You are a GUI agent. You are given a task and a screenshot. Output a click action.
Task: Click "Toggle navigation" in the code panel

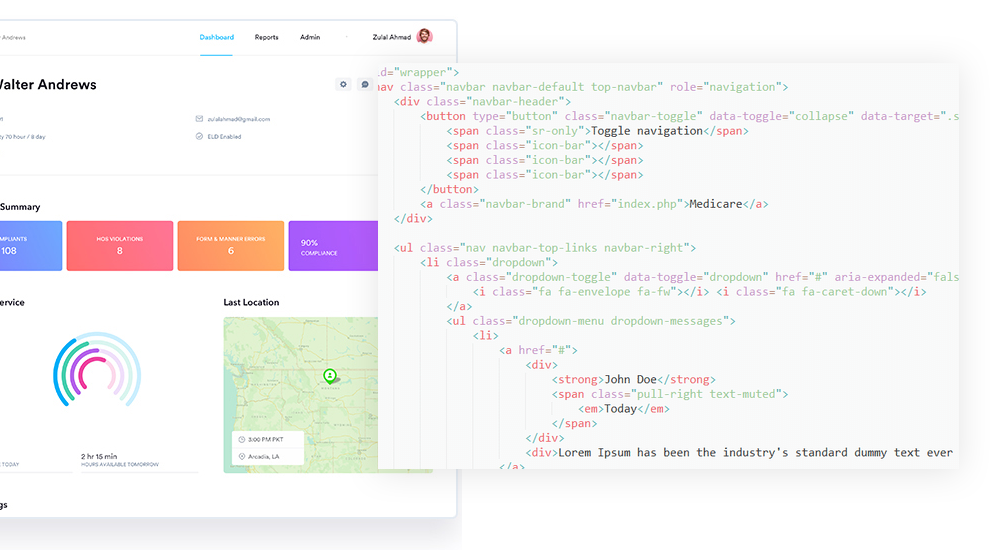647,131
